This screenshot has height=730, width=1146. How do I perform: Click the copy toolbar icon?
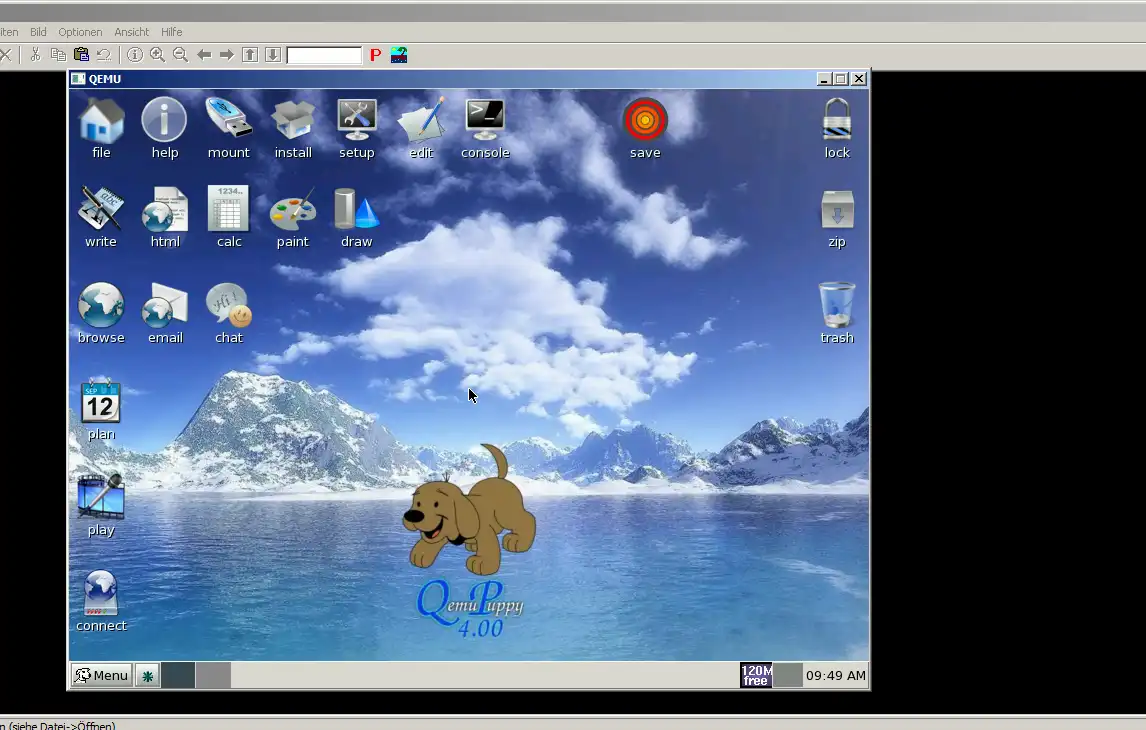(58, 55)
